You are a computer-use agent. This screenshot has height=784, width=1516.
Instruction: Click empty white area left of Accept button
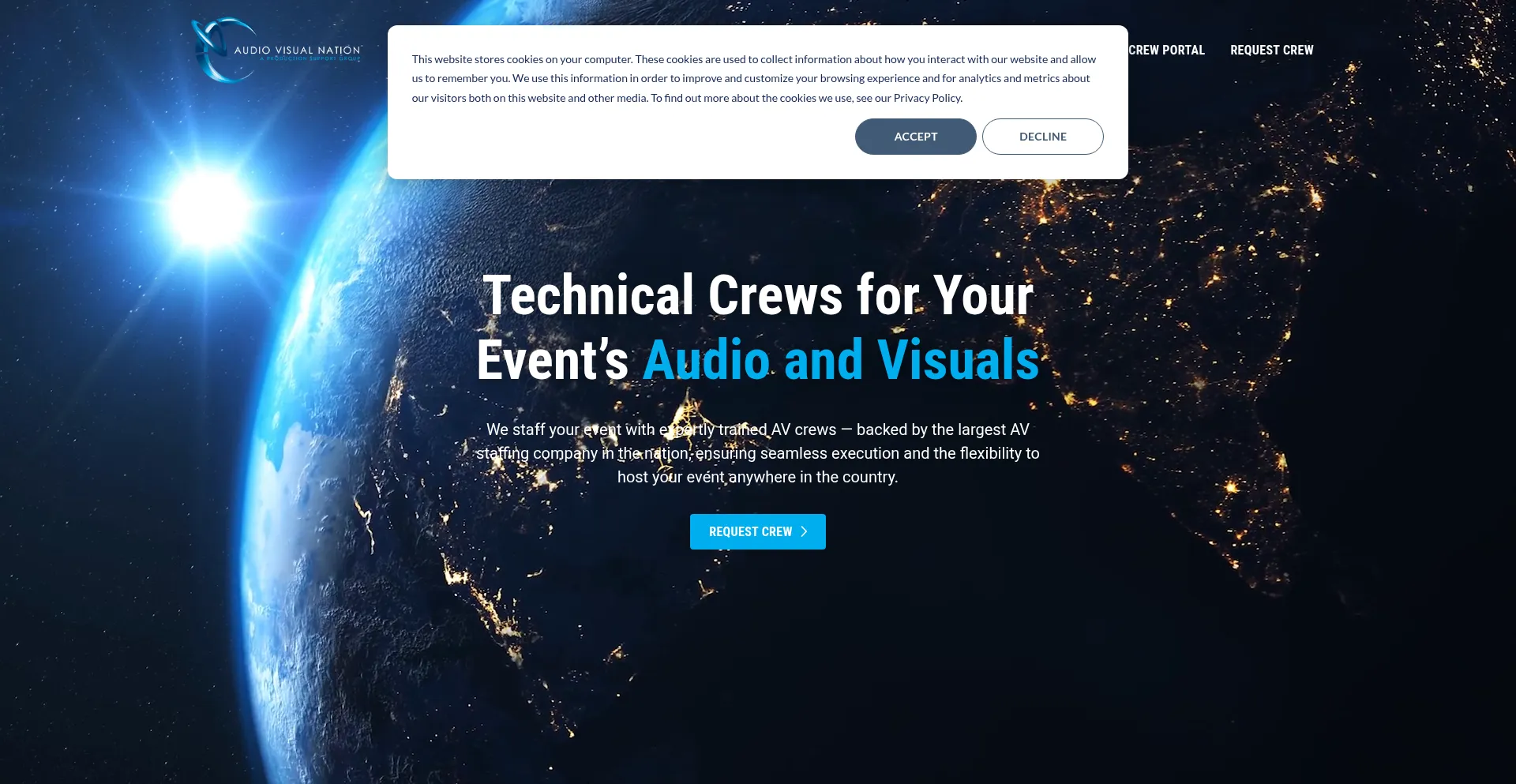[632, 138]
